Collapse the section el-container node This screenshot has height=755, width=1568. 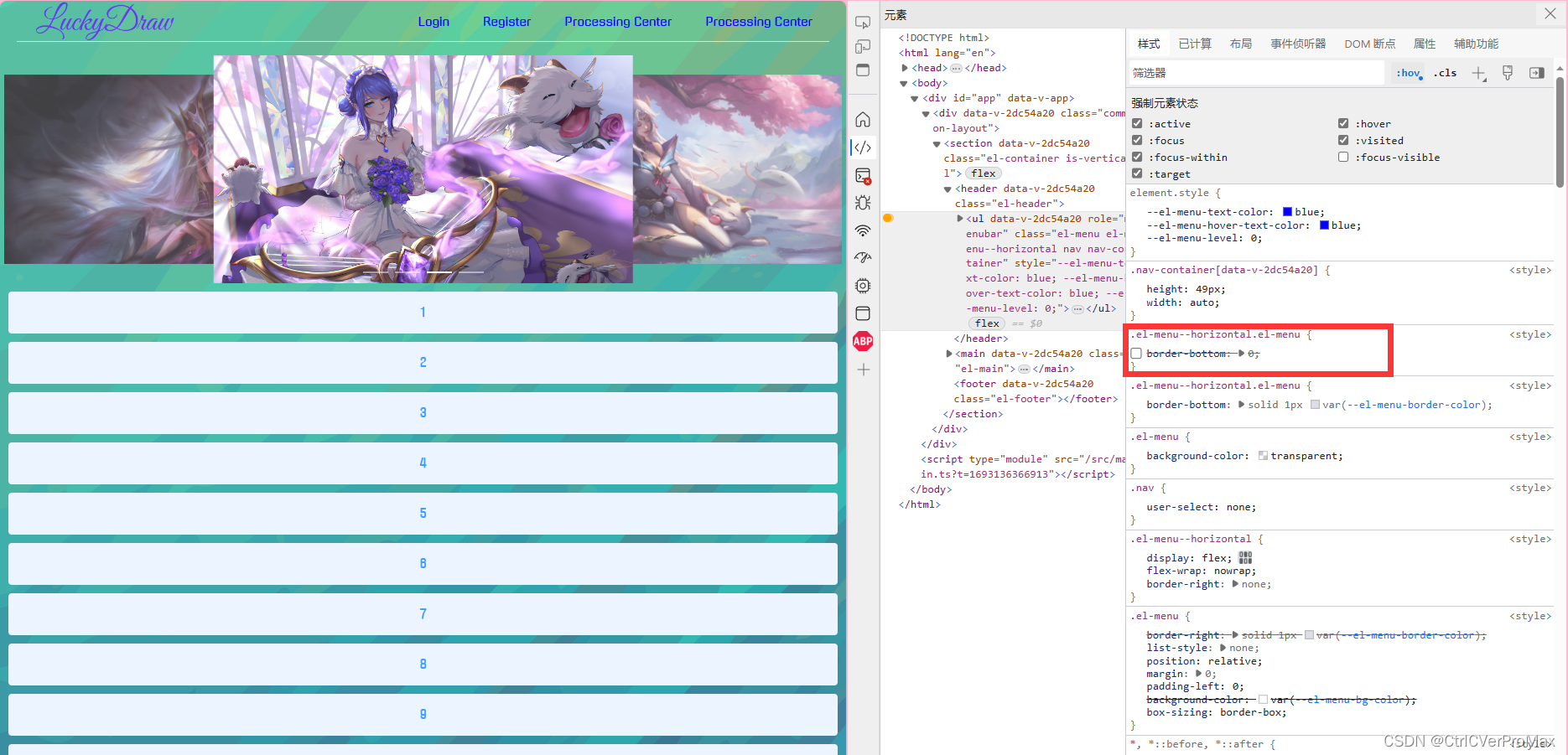(937, 143)
